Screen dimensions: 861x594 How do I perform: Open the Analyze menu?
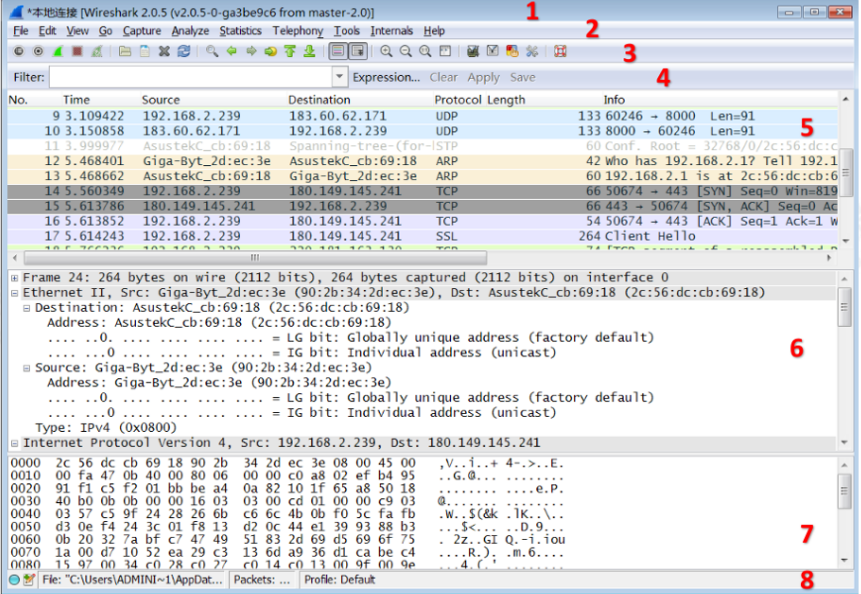pos(190,31)
